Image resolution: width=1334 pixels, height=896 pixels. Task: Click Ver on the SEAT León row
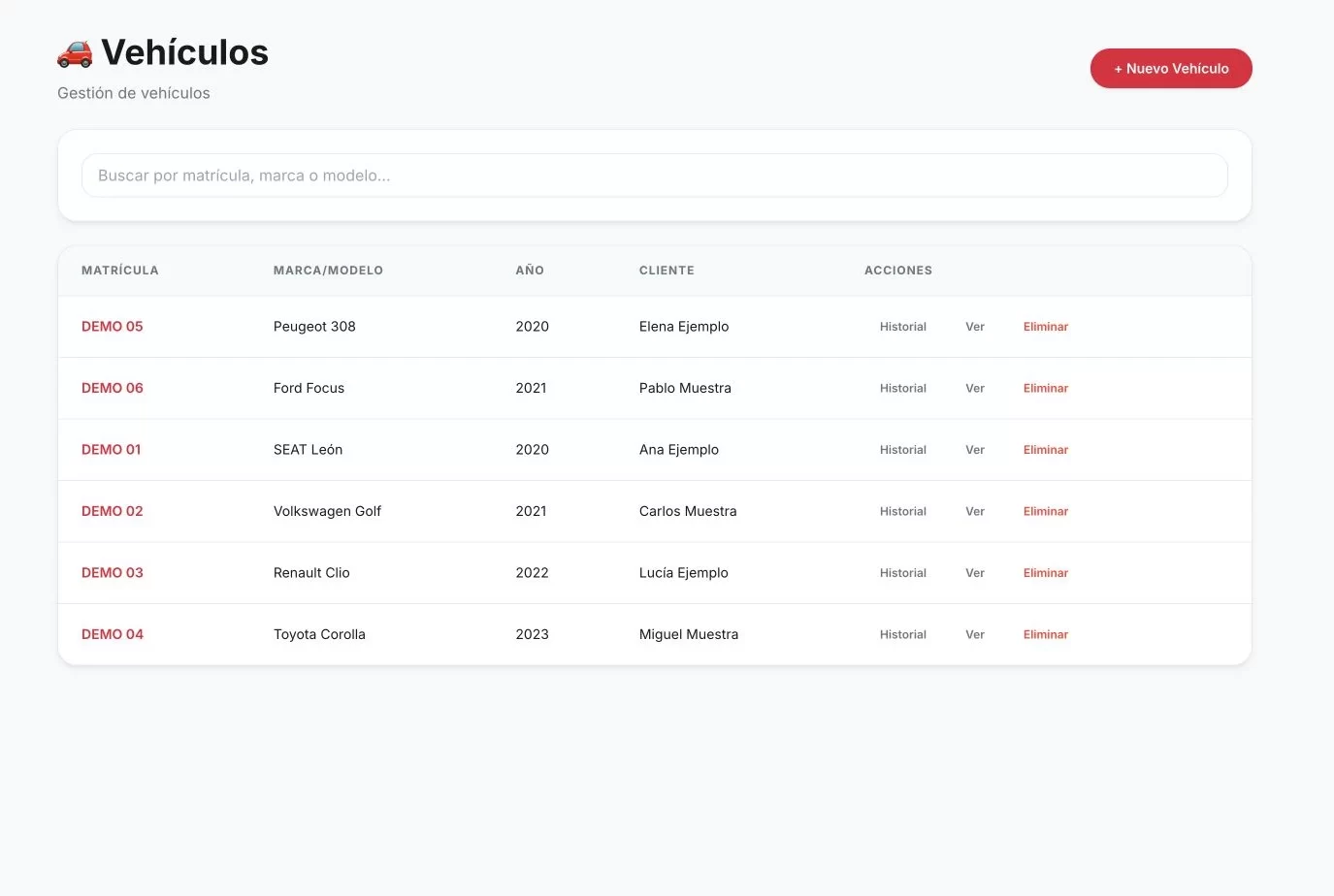[x=975, y=450]
